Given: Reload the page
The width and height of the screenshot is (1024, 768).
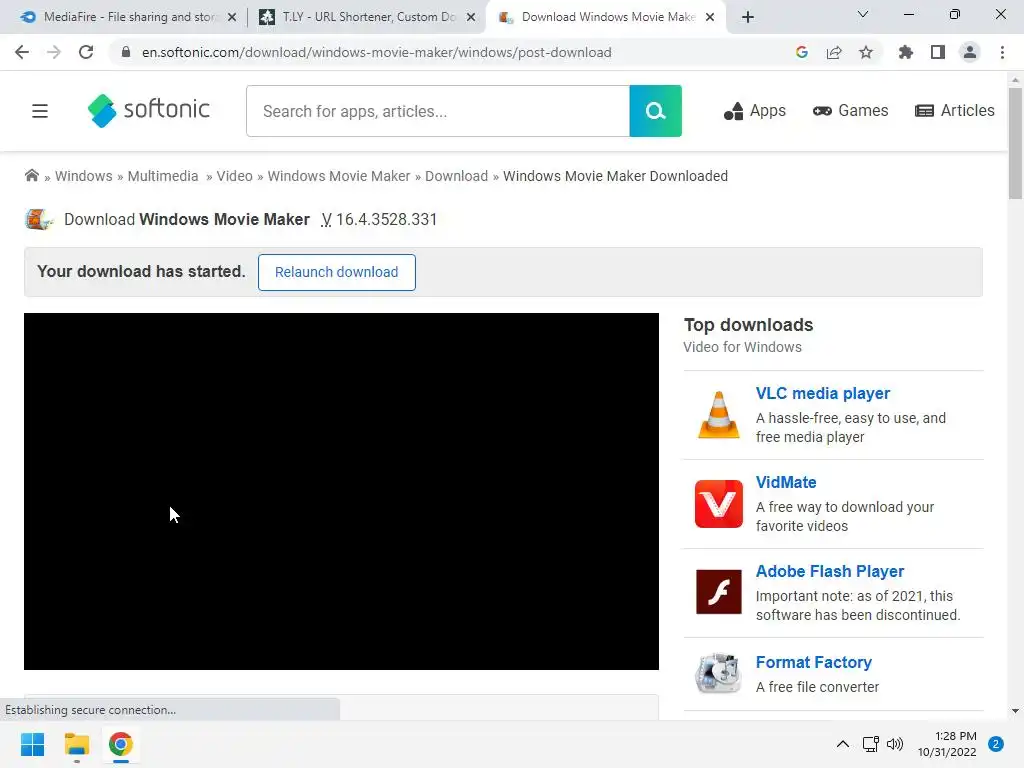Looking at the screenshot, I should point(86,52).
